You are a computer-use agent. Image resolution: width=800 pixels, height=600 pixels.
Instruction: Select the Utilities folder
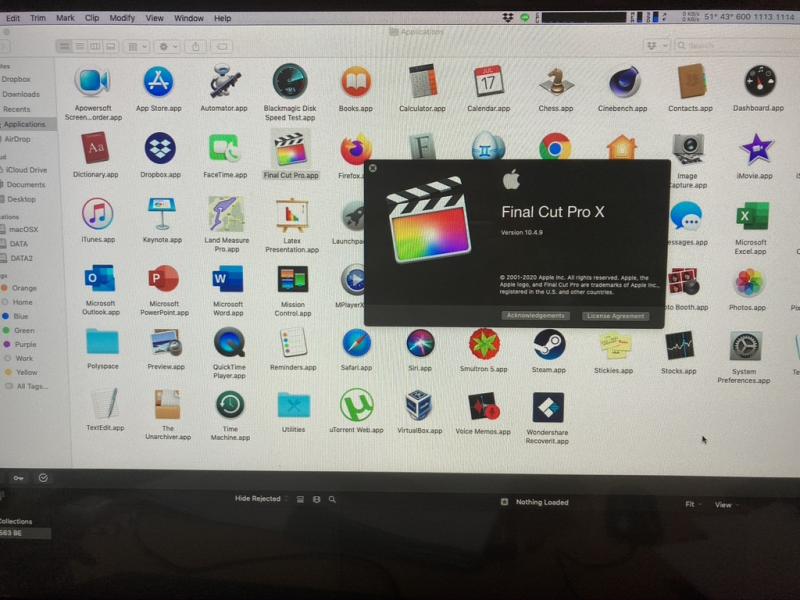coord(293,405)
